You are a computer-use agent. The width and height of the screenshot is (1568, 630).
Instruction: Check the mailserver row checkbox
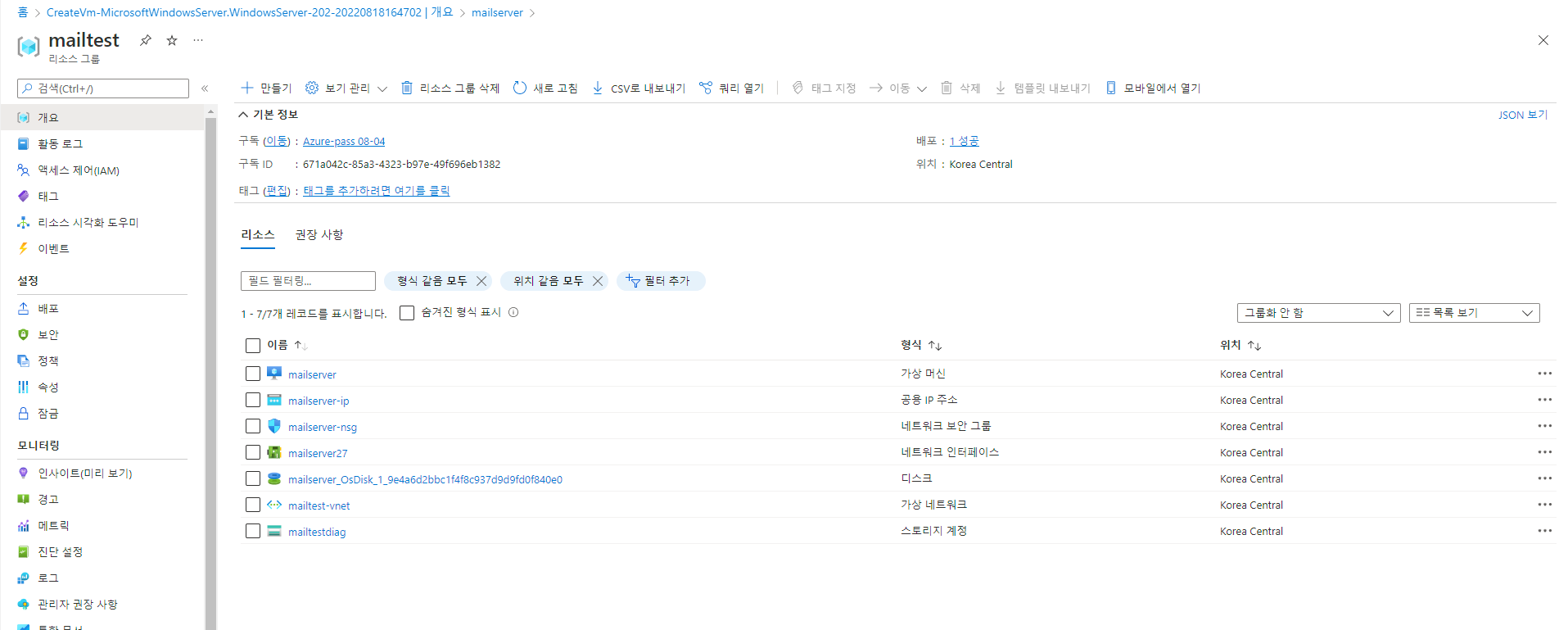253,374
